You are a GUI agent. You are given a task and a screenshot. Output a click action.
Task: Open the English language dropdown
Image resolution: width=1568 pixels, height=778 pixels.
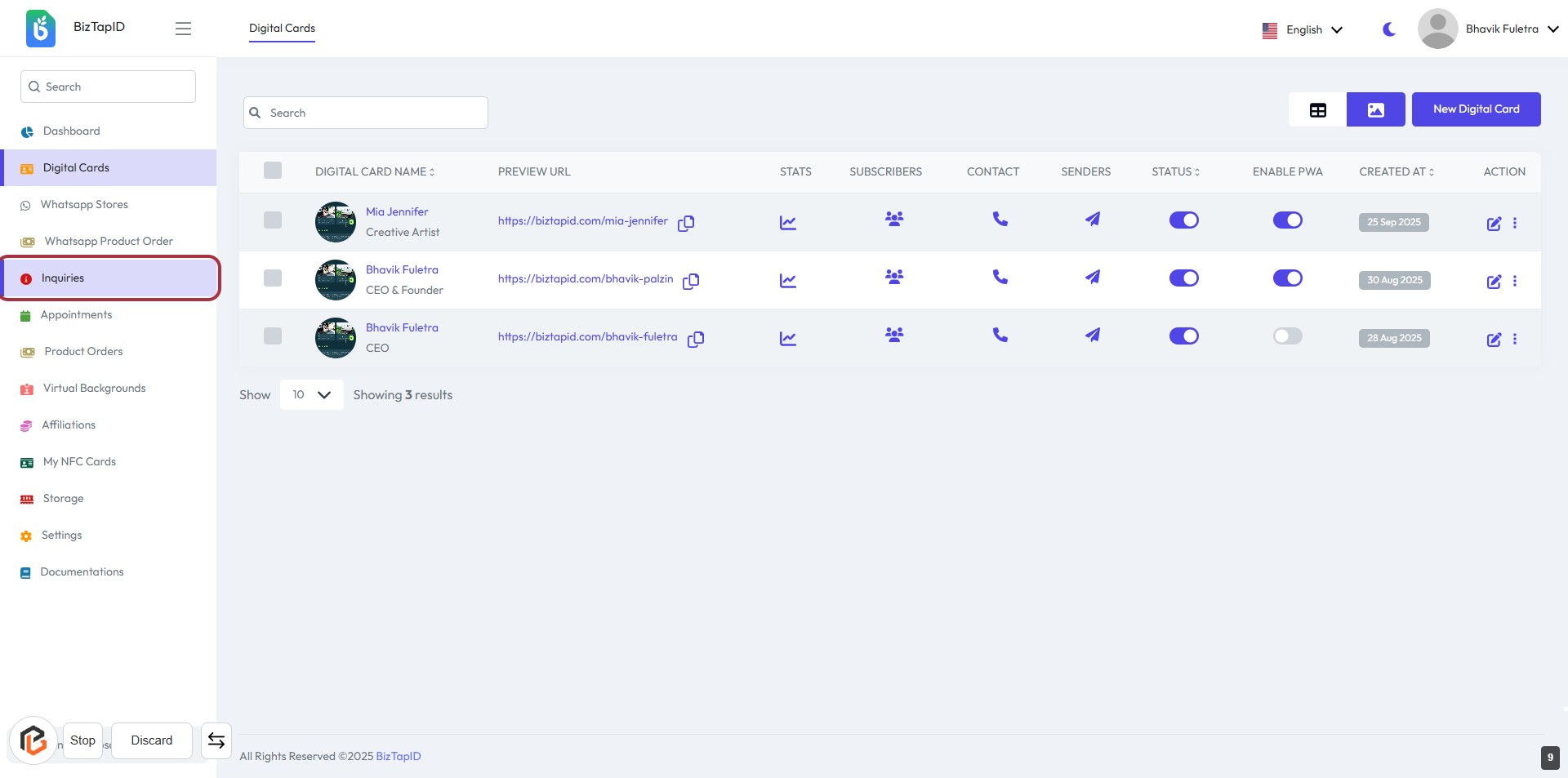click(x=1303, y=30)
